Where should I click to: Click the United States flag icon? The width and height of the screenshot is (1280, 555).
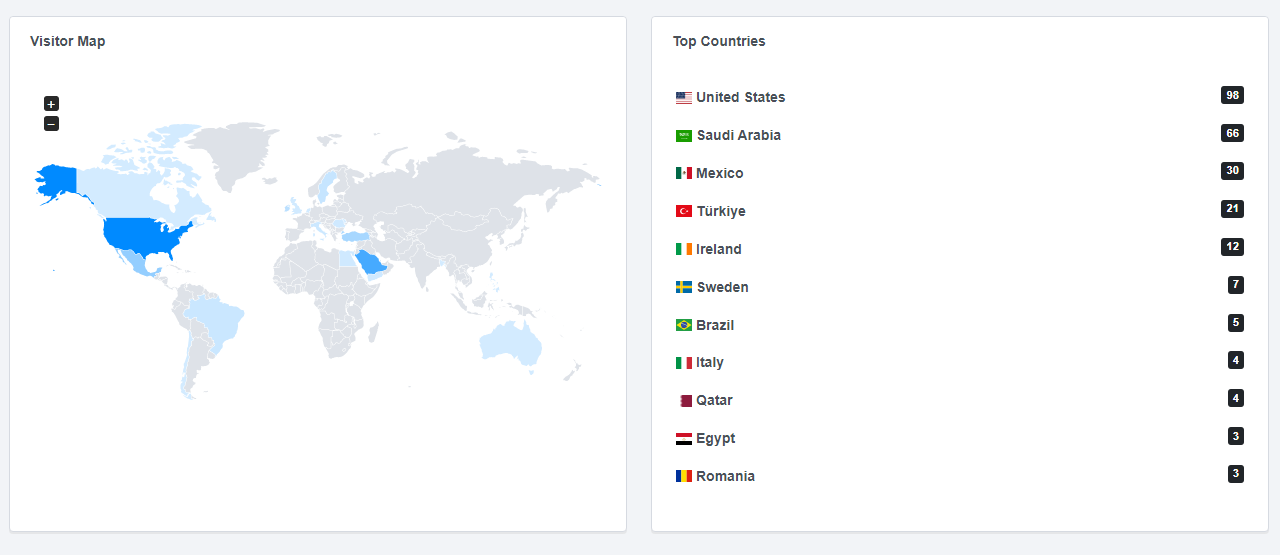[x=684, y=98]
